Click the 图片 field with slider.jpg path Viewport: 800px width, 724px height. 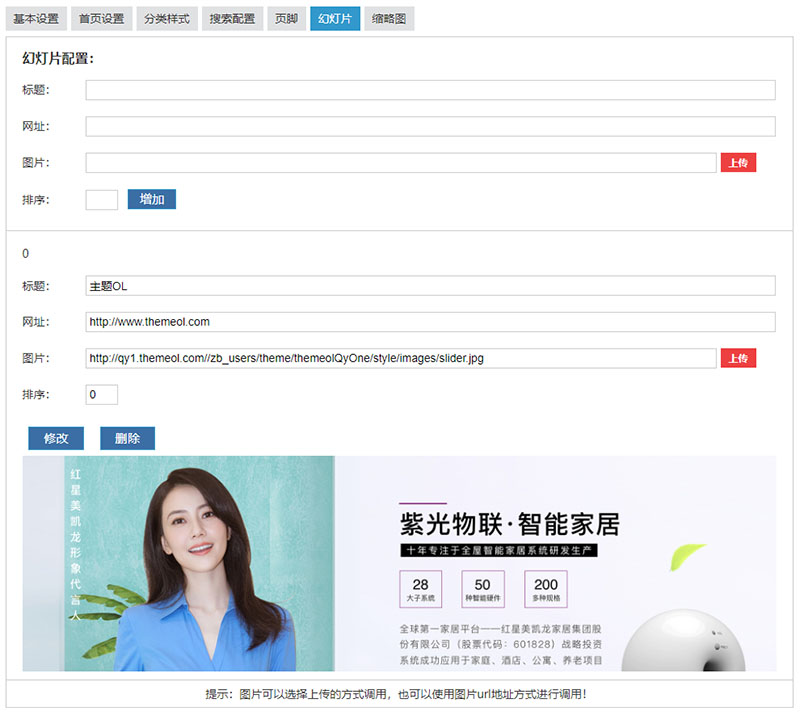400,358
